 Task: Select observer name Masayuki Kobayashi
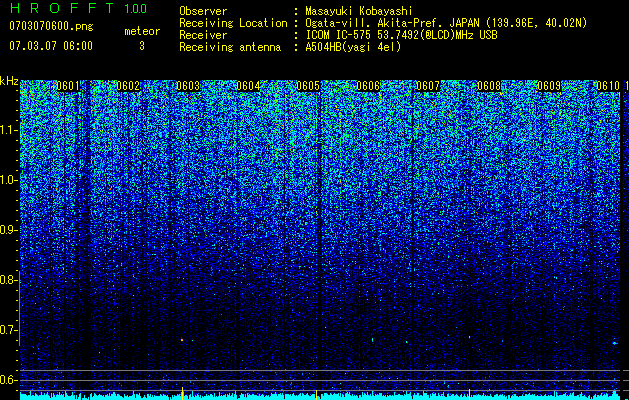click(x=359, y=11)
